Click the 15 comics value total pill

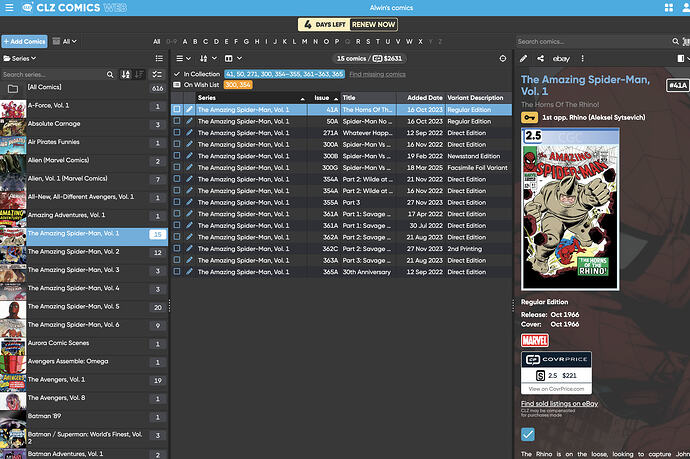coord(369,58)
